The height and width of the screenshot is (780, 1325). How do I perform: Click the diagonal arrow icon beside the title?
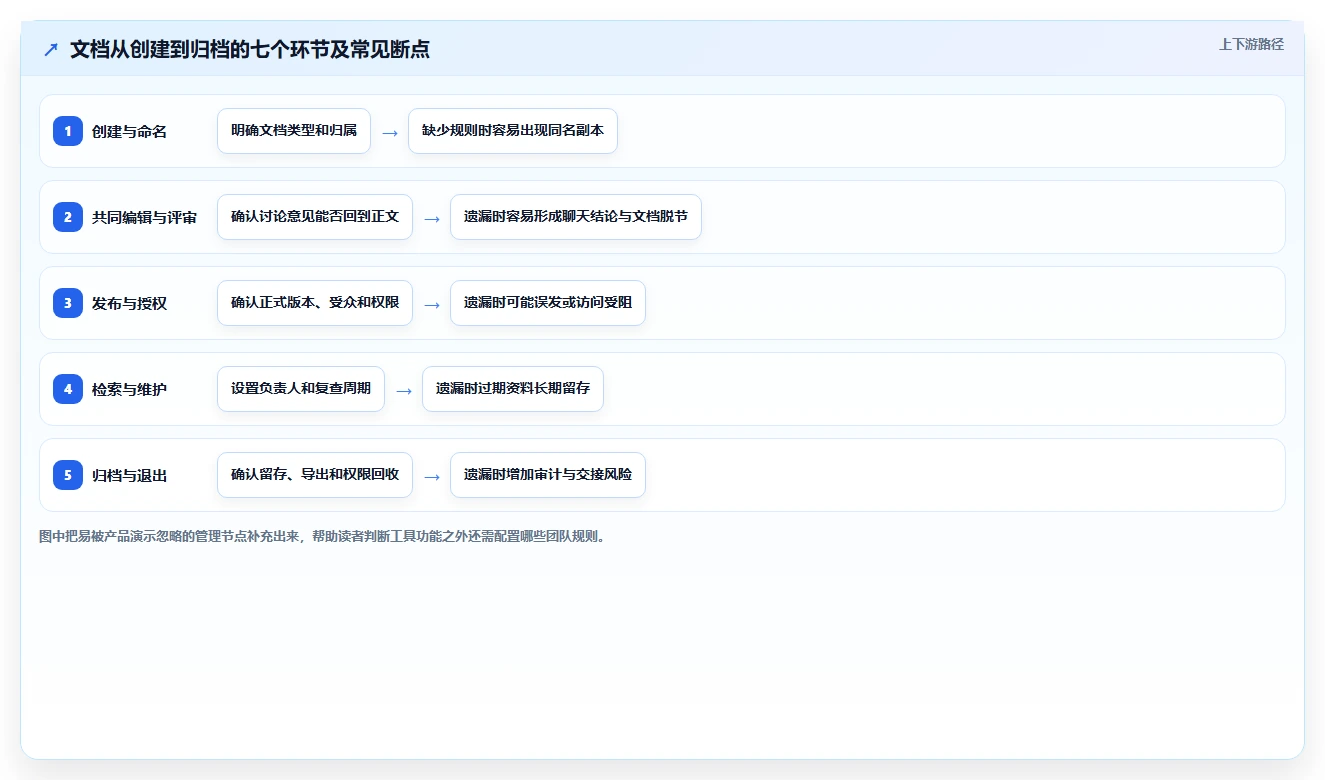click(51, 50)
